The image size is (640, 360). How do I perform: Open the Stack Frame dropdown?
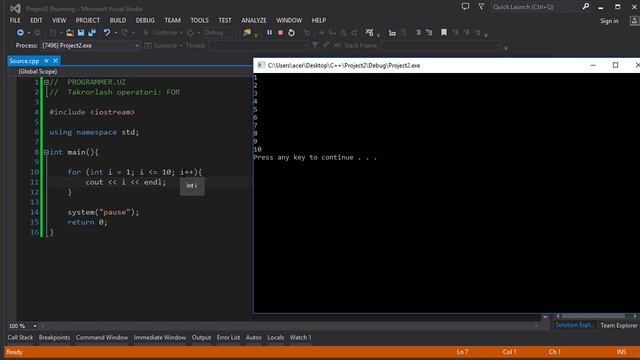coord(441,46)
